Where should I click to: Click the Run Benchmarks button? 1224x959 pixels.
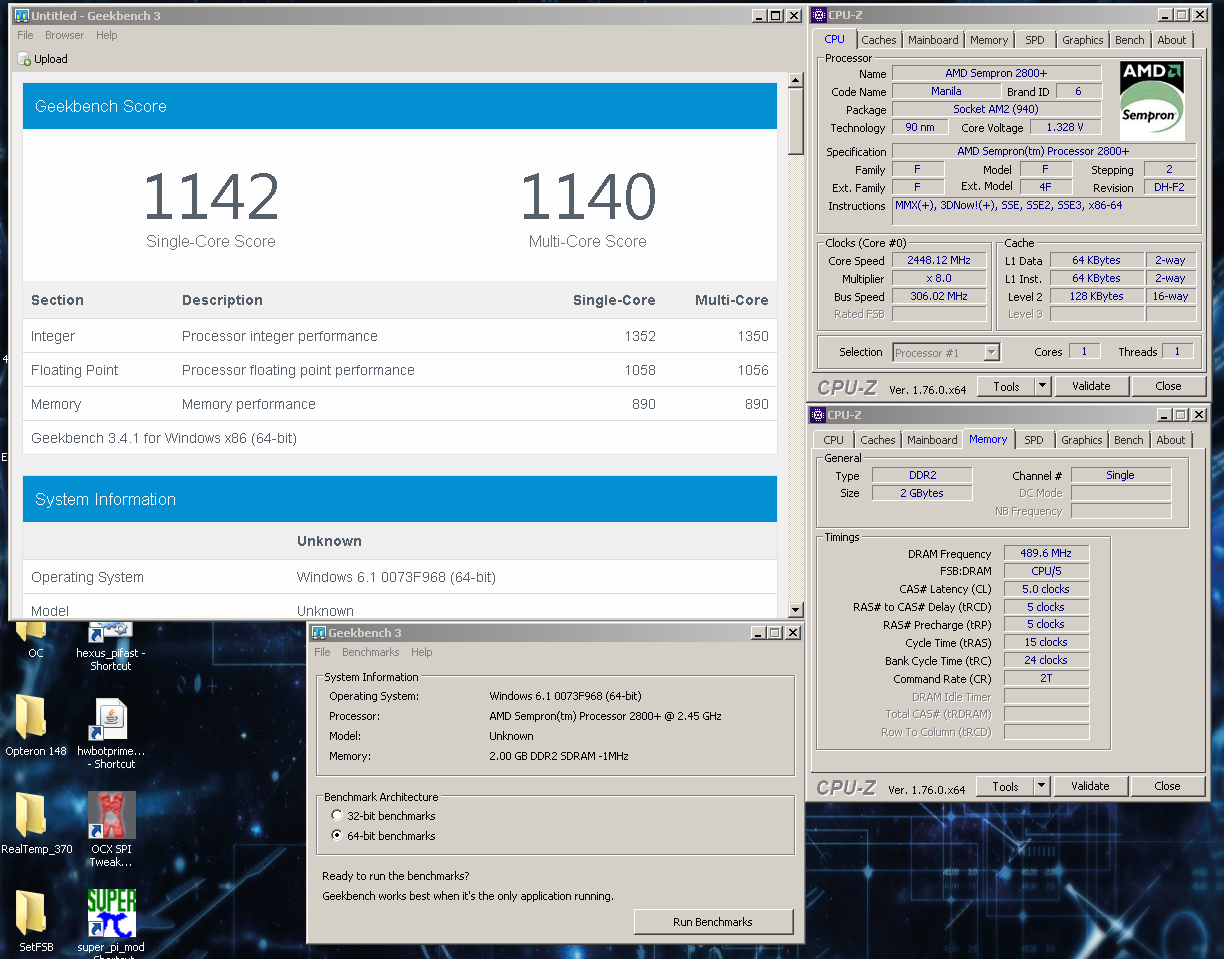pos(713,922)
